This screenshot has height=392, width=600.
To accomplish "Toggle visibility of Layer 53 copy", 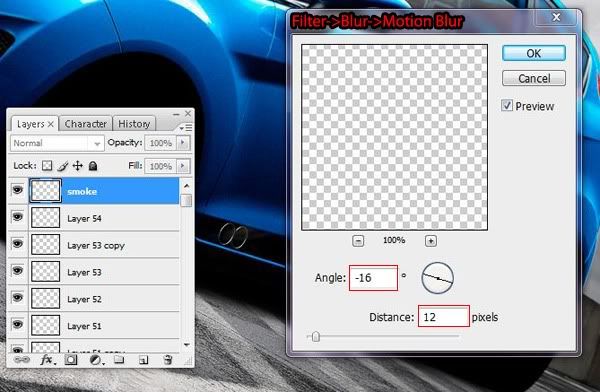I will click(17, 244).
